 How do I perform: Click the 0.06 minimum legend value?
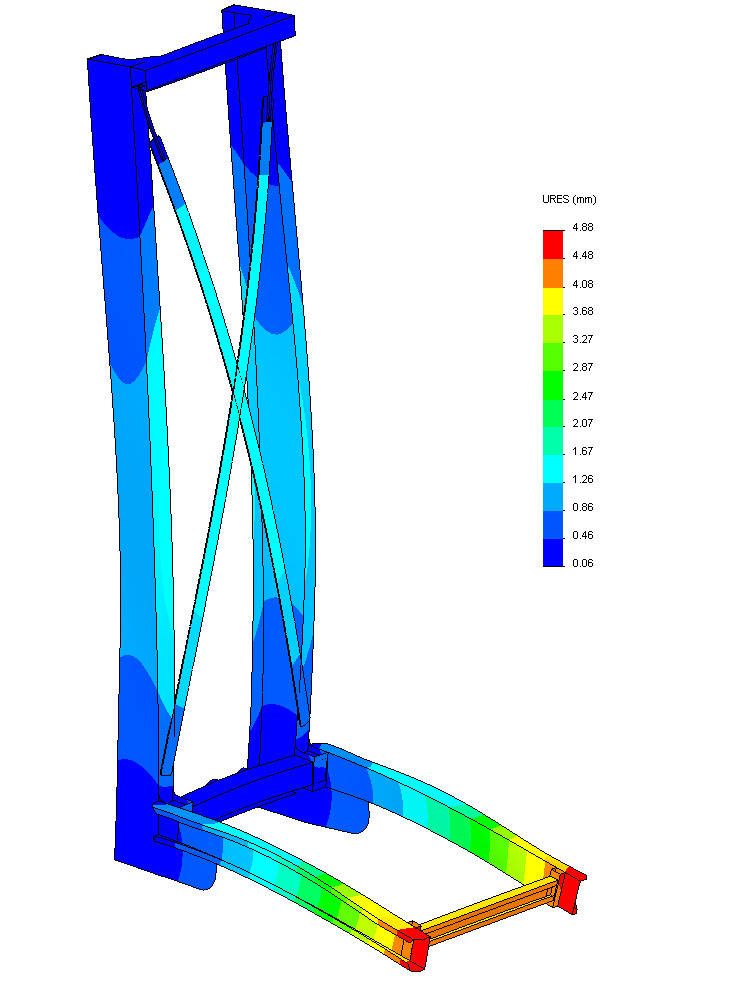pyautogui.click(x=582, y=563)
